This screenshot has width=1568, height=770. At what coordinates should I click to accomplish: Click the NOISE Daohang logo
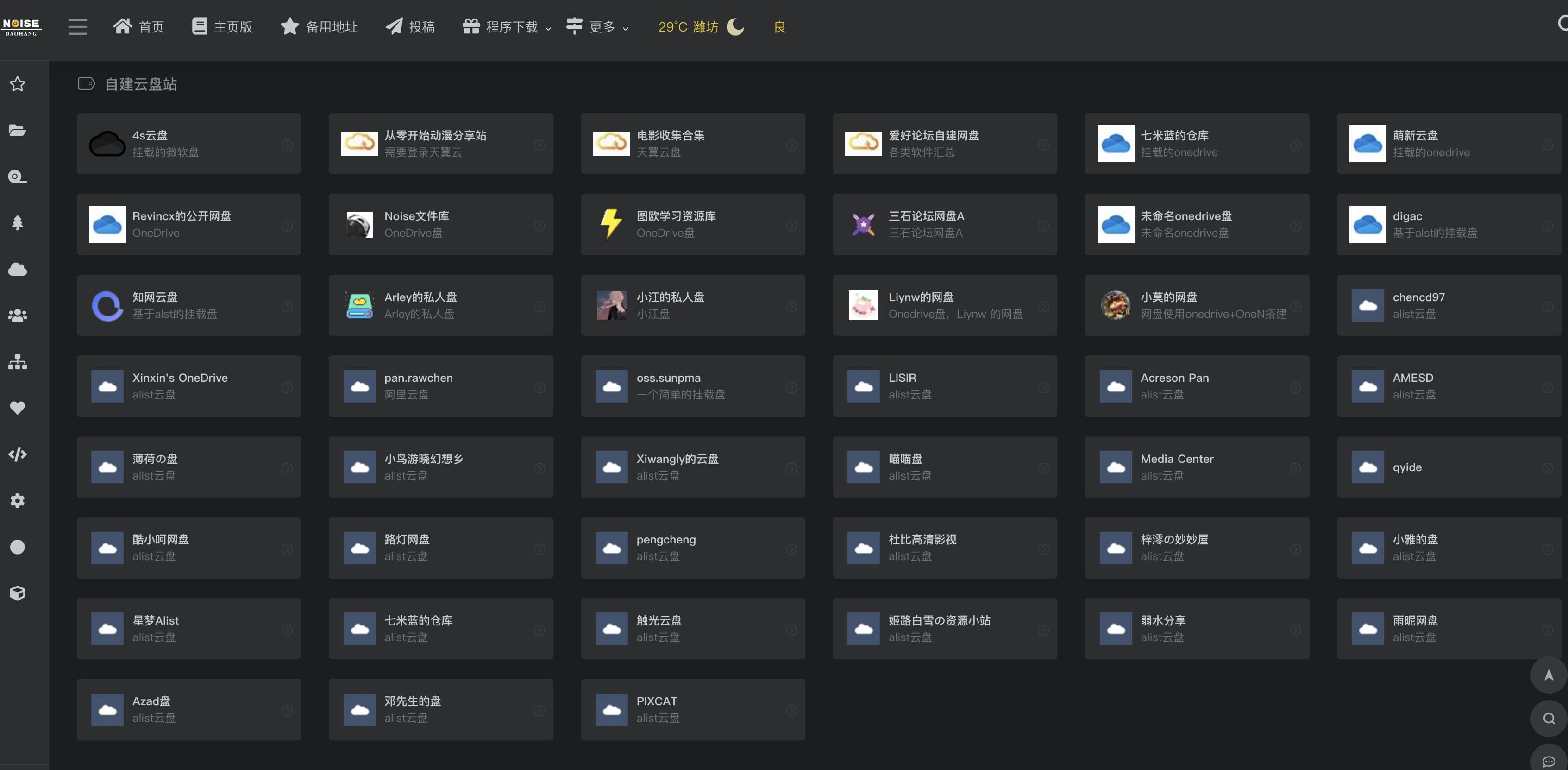(21, 27)
